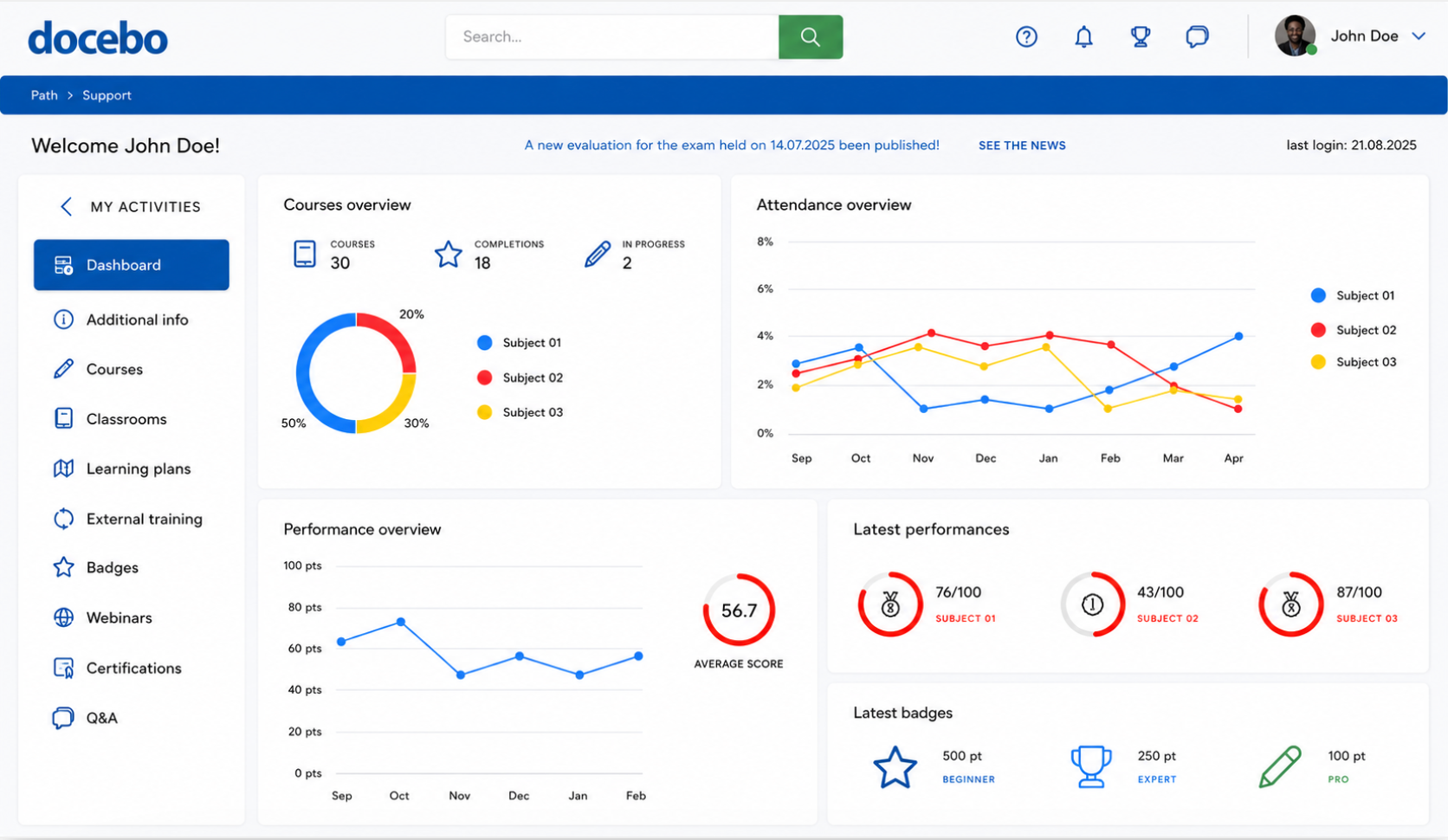Open the Dashboard sidebar button
The height and width of the screenshot is (840, 1448).
(x=132, y=265)
